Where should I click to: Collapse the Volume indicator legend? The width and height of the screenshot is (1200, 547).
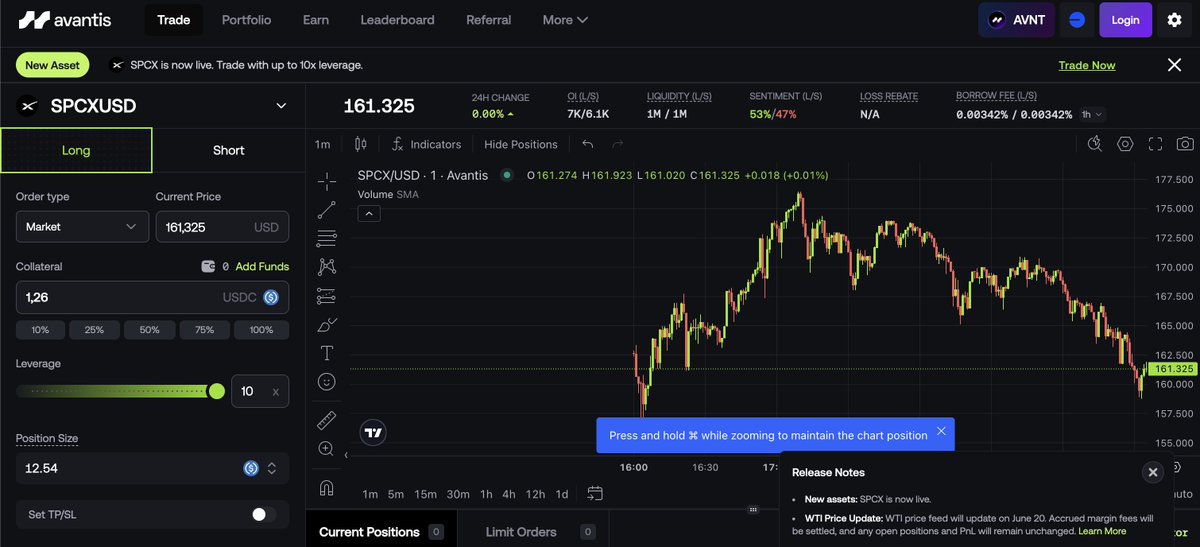click(x=369, y=214)
